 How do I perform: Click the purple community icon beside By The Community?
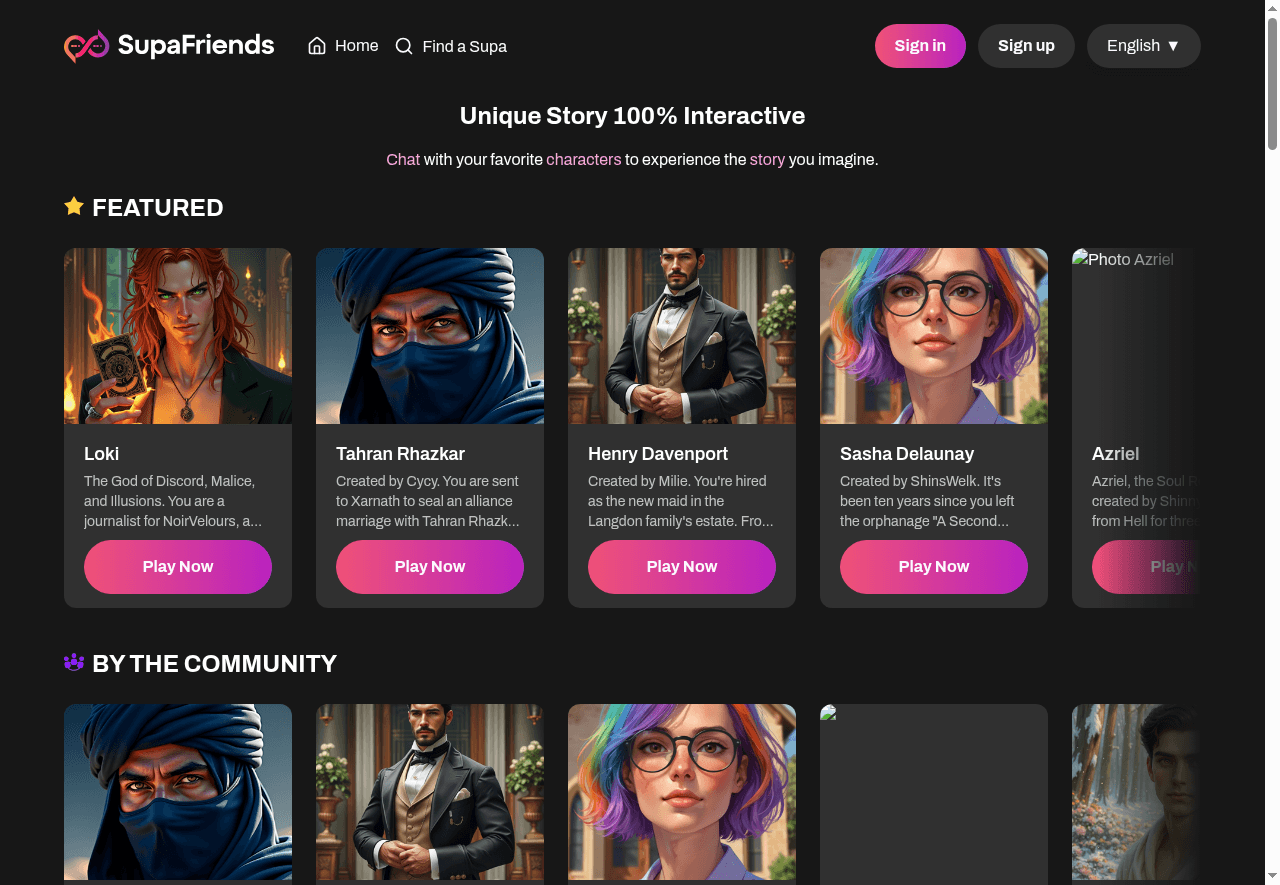point(74,662)
